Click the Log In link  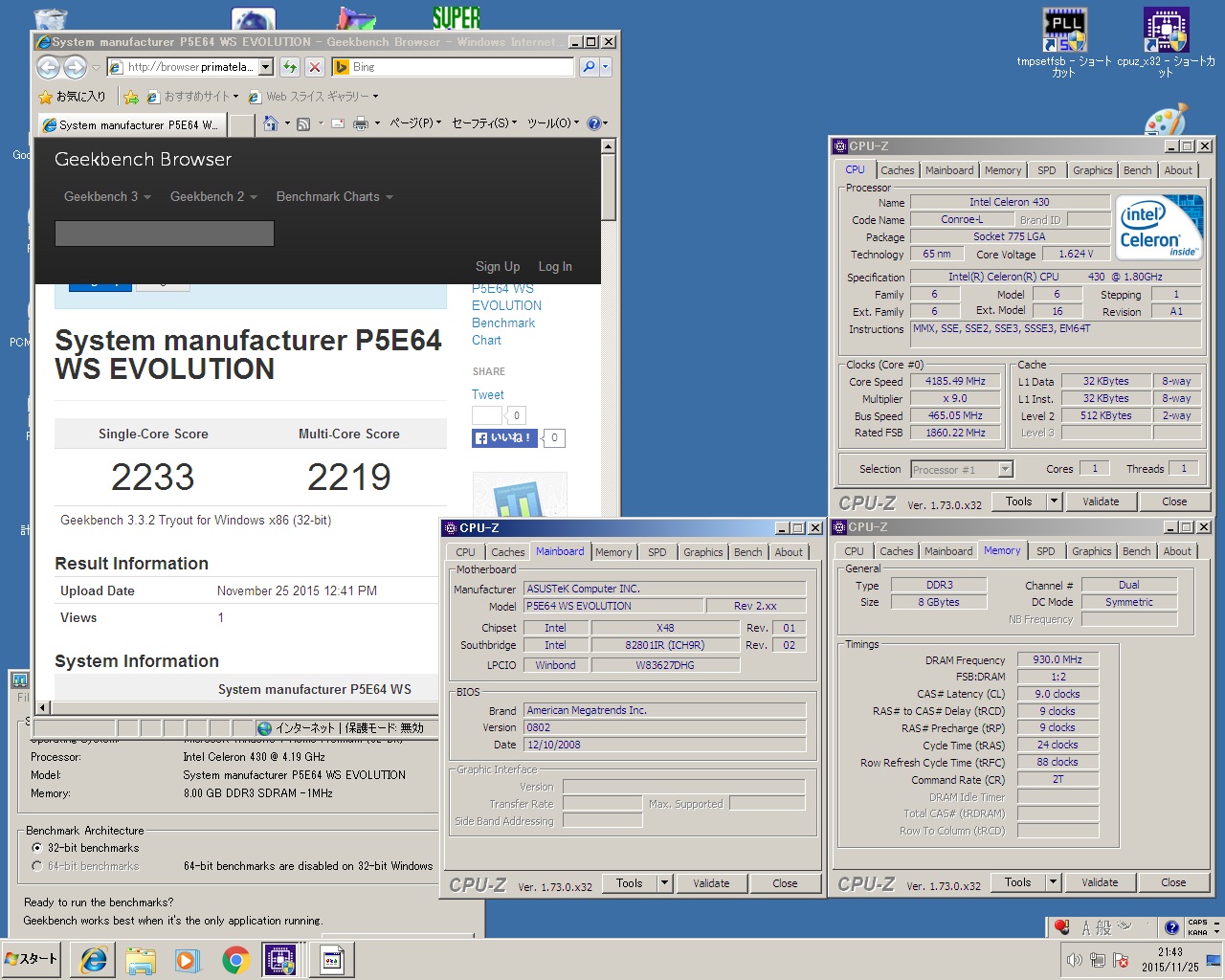tap(555, 266)
